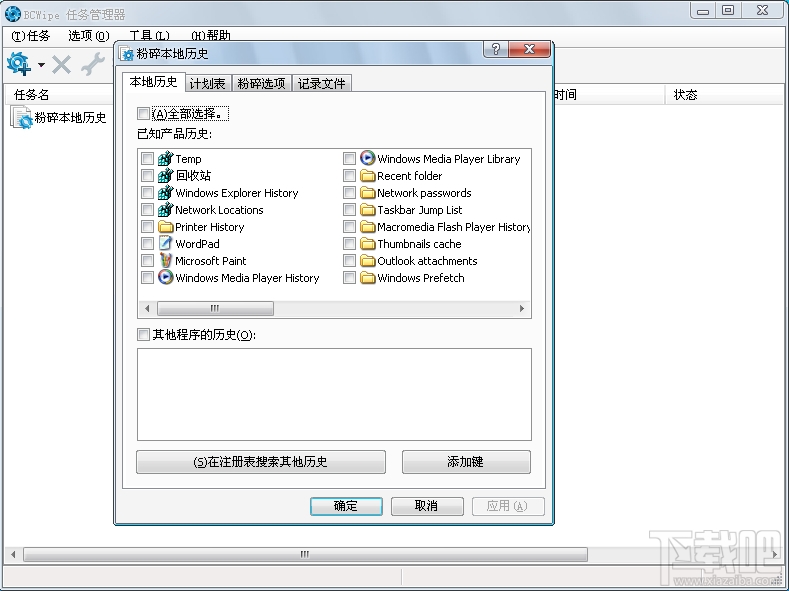Click left arrow of product list scrollbar
The image size is (789, 591).
pyautogui.click(x=147, y=308)
